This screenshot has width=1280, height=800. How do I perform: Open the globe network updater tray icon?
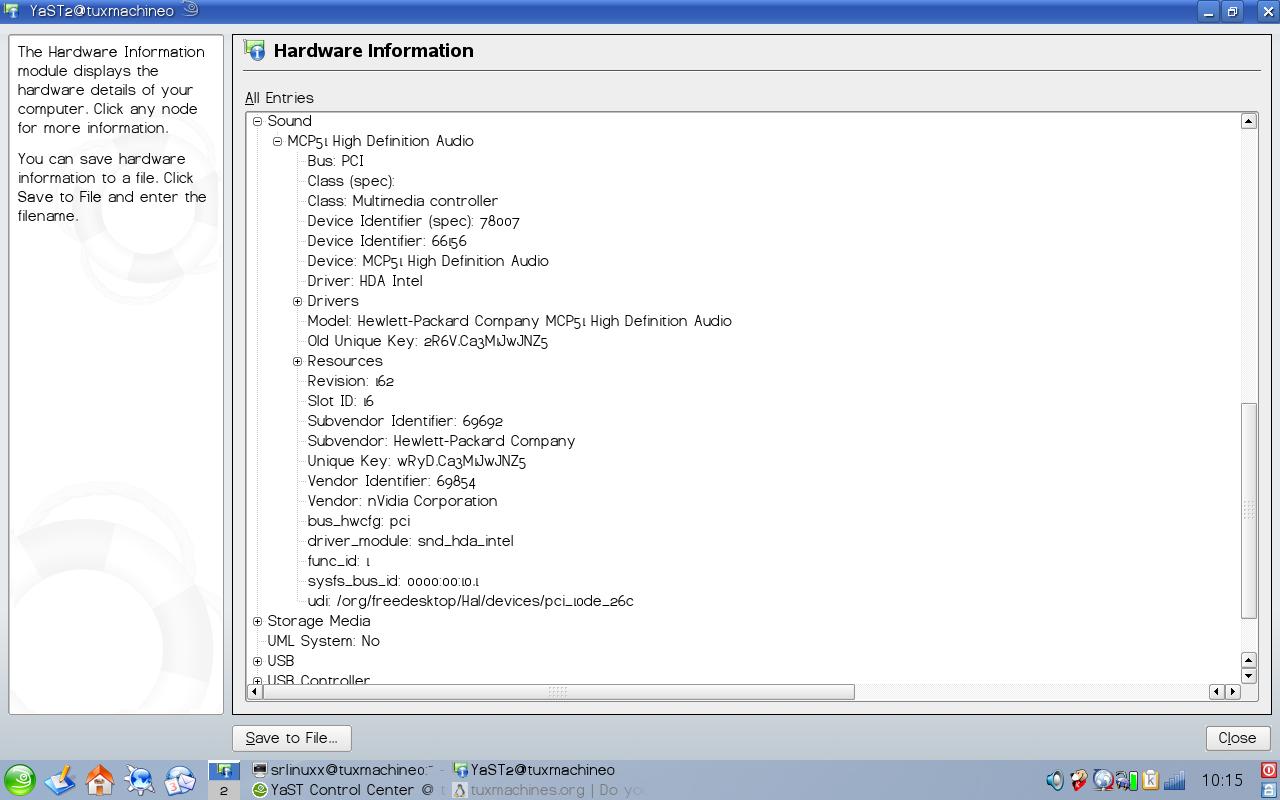[x=1103, y=780]
